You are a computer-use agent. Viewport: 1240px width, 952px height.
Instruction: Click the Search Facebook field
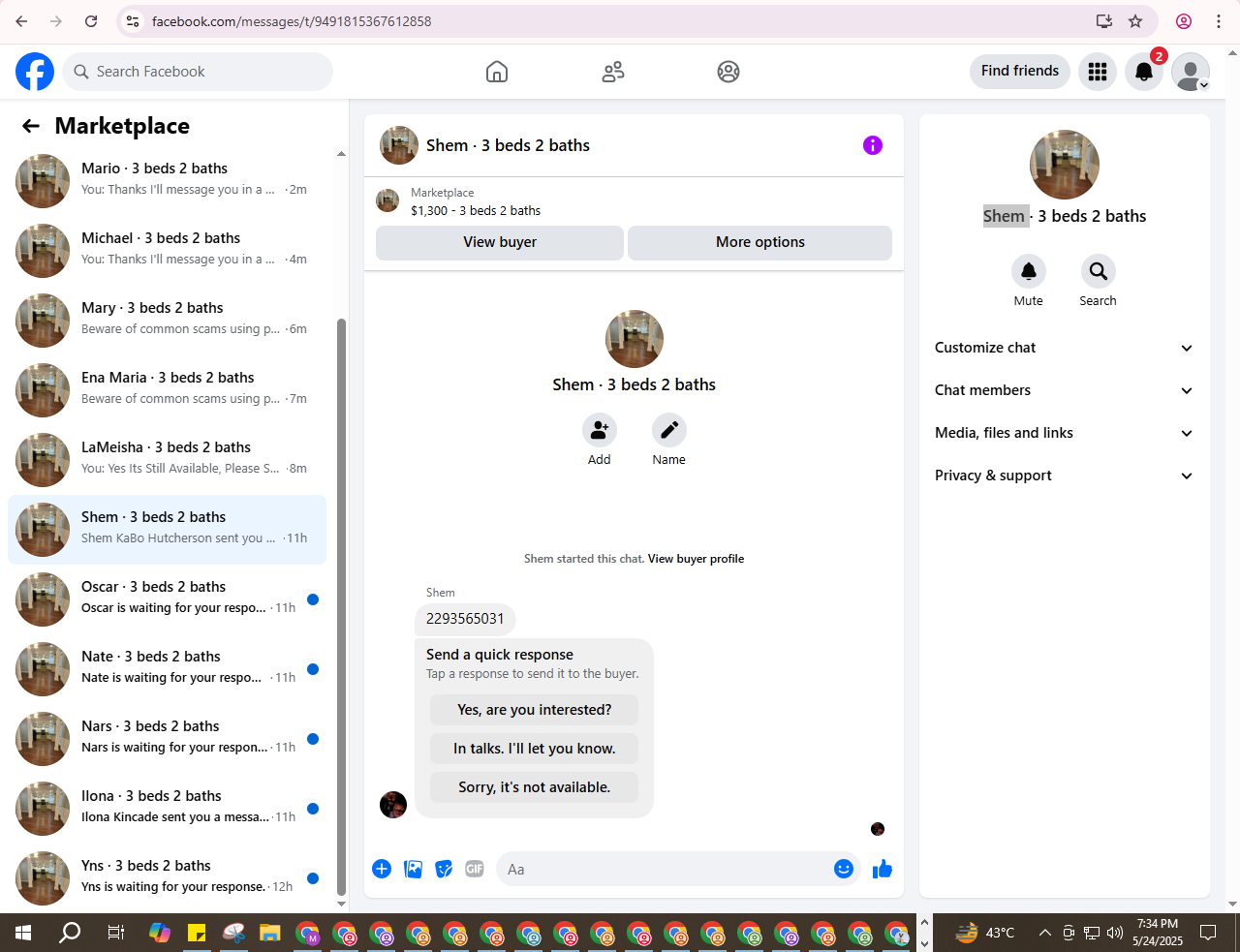[x=198, y=72]
